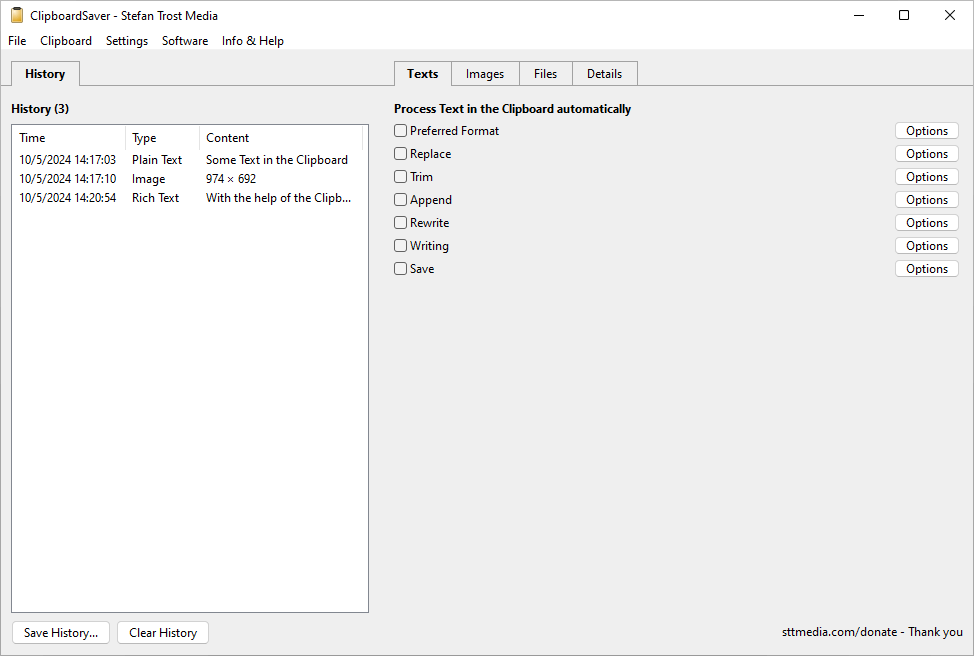Enable the Preferred Format checkbox
This screenshot has height=656, width=974.
[401, 131]
